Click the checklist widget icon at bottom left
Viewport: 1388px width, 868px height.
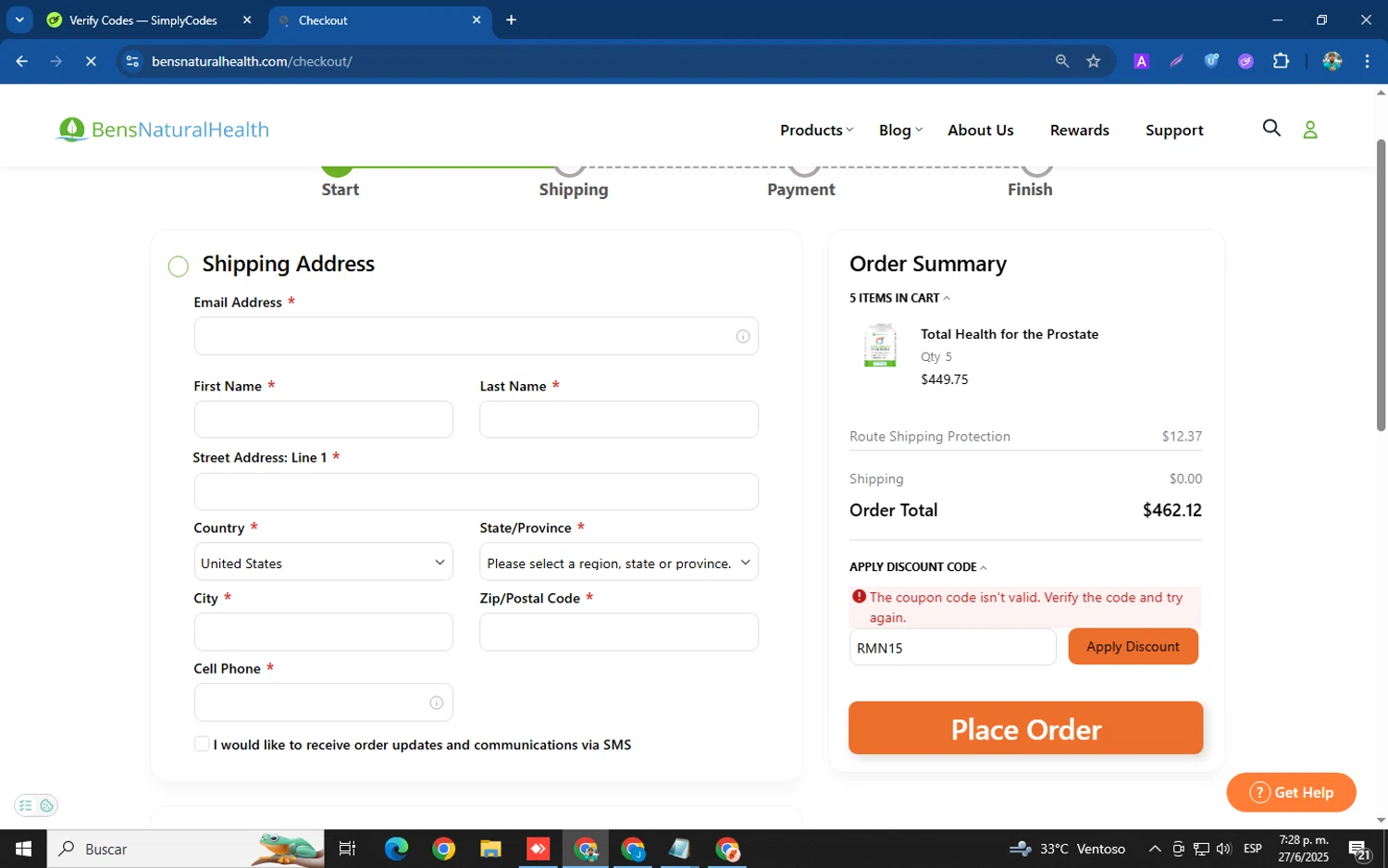coord(26,805)
